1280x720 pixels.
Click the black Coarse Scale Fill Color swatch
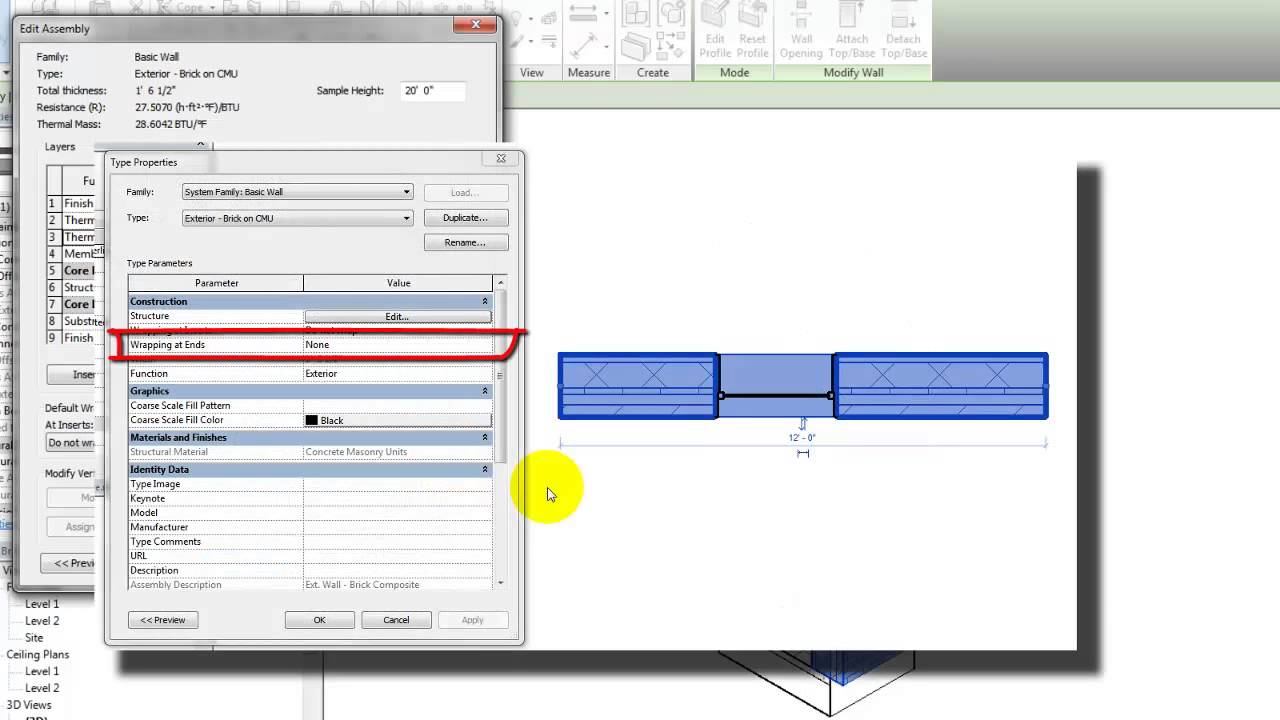pyautogui.click(x=311, y=420)
